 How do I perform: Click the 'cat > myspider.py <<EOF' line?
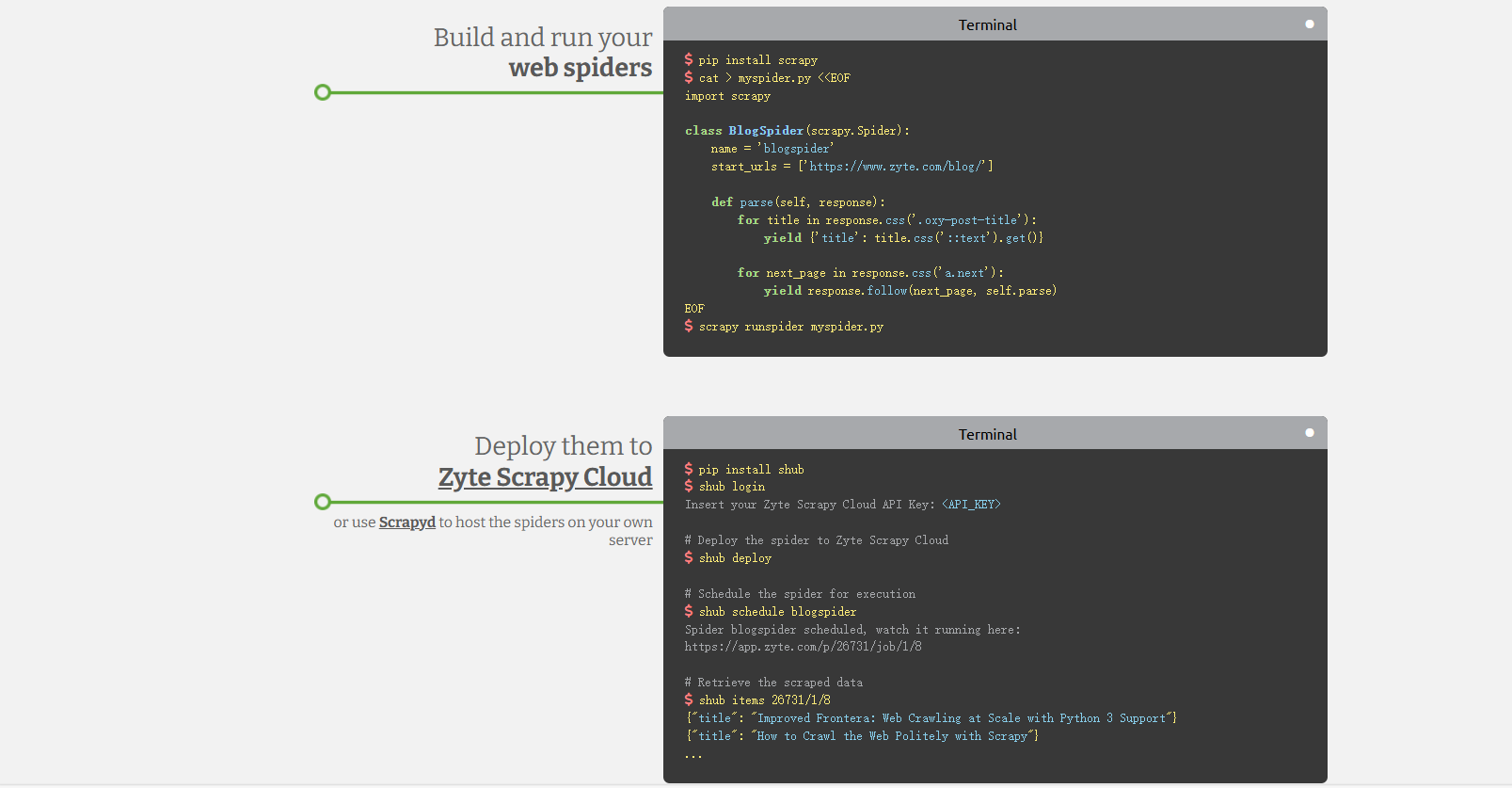click(x=767, y=78)
